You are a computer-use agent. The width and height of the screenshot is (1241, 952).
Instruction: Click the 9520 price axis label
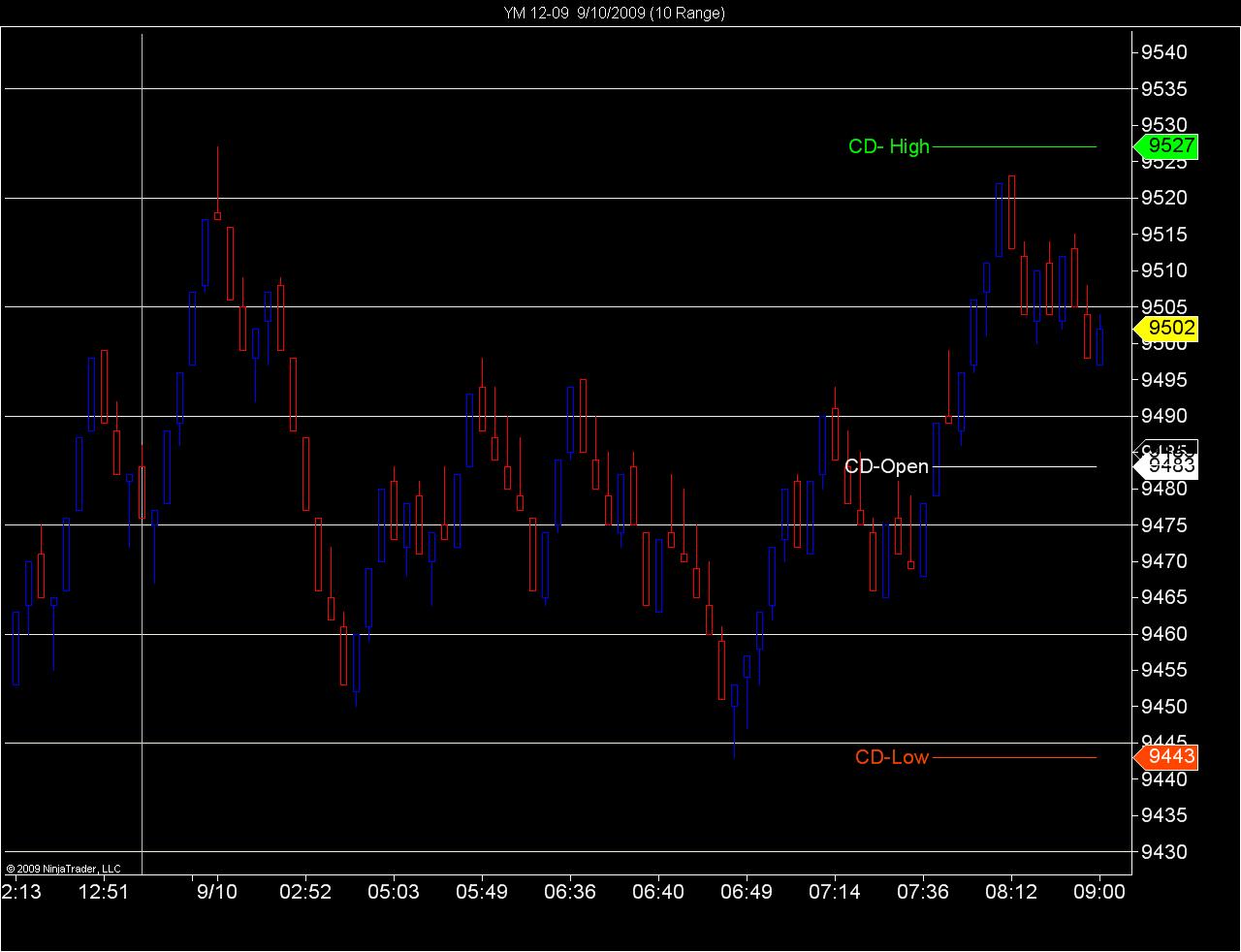(1164, 198)
